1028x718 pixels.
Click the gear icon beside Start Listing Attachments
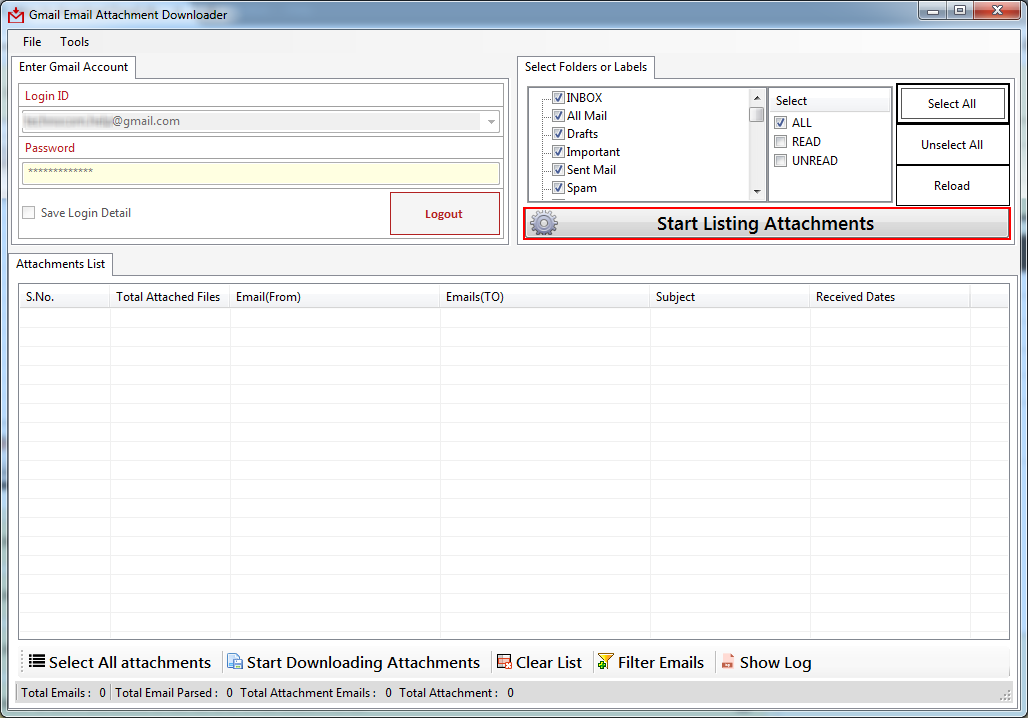[544, 223]
